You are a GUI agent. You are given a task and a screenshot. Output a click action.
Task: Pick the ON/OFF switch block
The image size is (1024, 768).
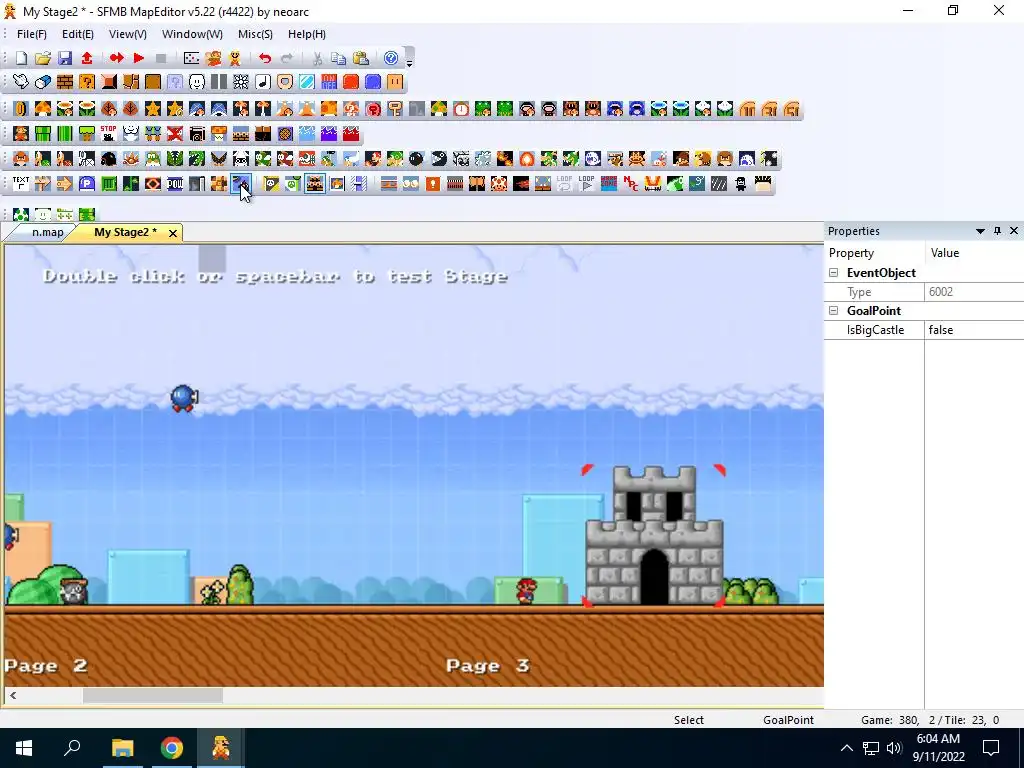(328, 82)
